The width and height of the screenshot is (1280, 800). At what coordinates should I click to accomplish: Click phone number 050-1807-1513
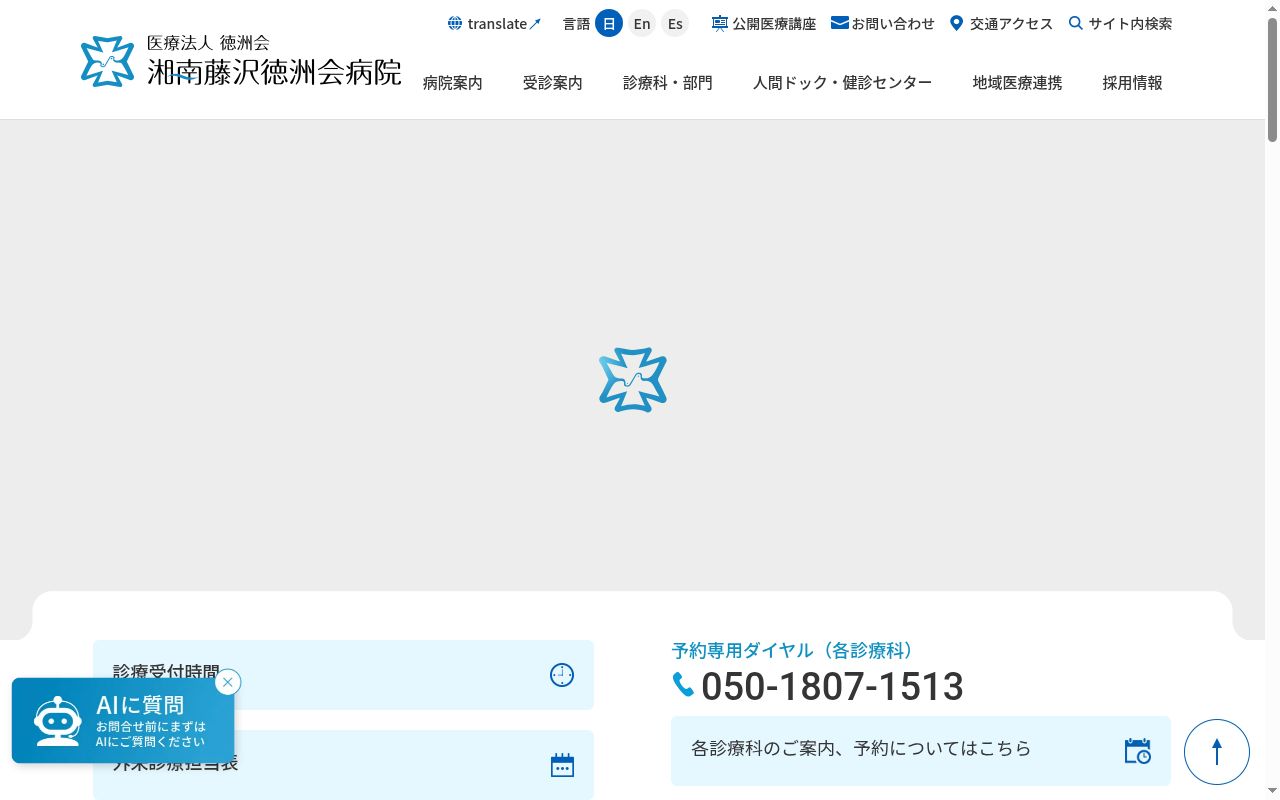[832, 686]
